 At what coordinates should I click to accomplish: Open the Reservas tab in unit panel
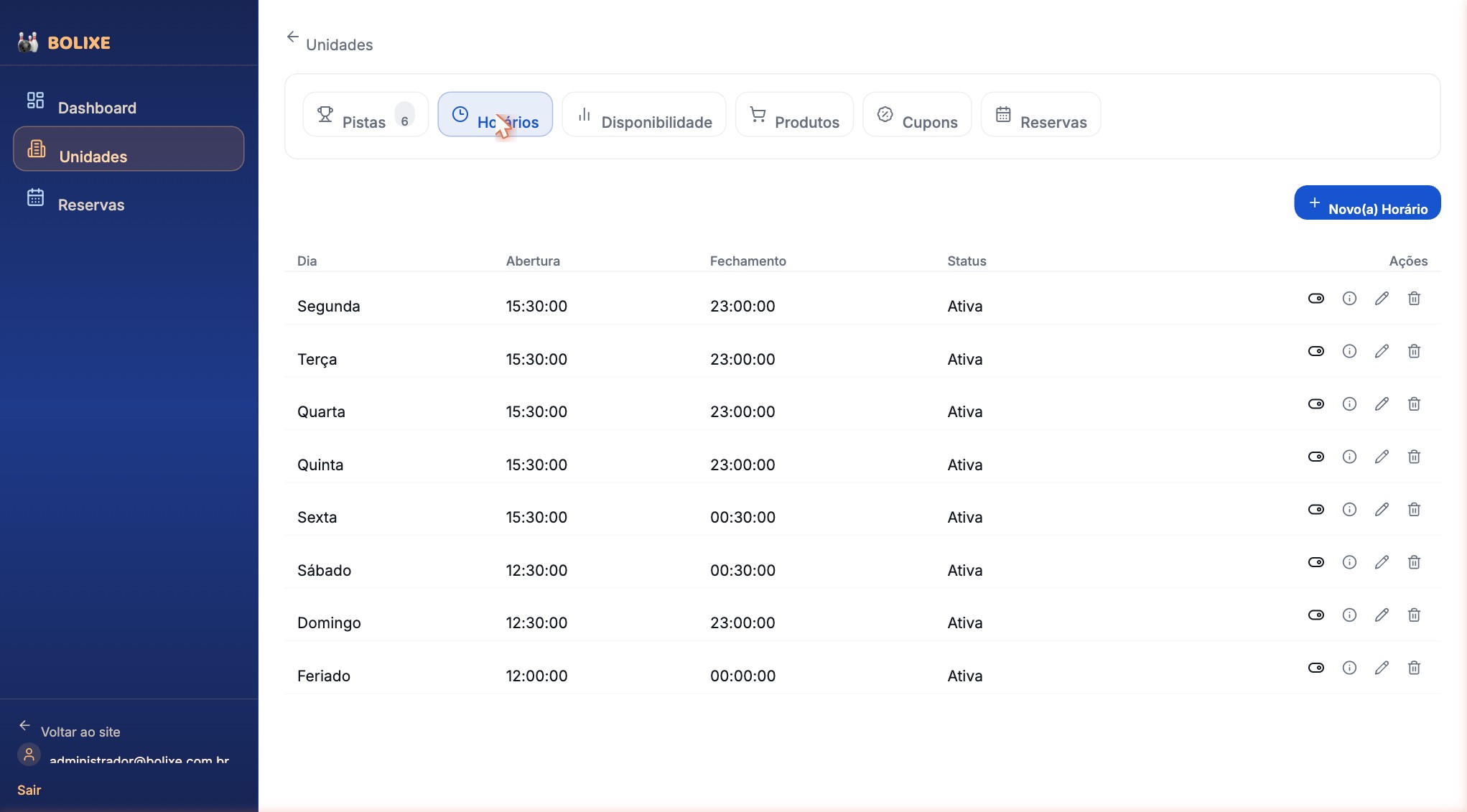1040,114
